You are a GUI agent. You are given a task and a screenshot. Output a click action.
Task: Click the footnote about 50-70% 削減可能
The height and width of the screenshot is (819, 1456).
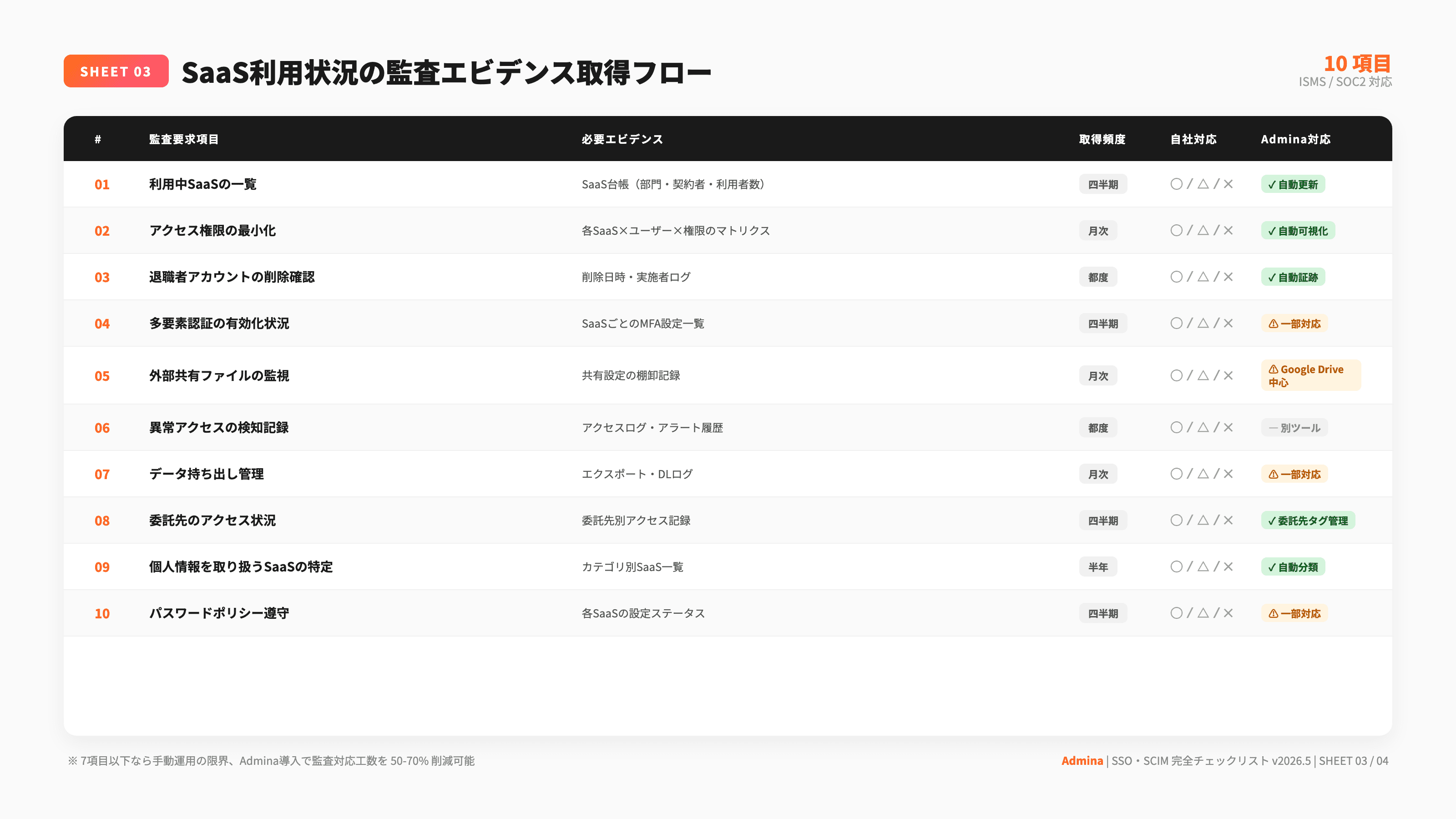point(271,760)
